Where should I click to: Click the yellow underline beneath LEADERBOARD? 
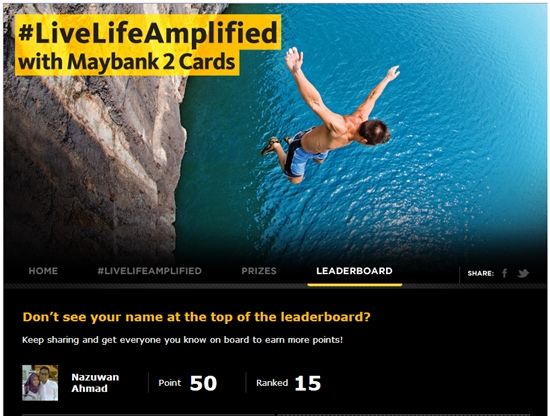pos(355,285)
